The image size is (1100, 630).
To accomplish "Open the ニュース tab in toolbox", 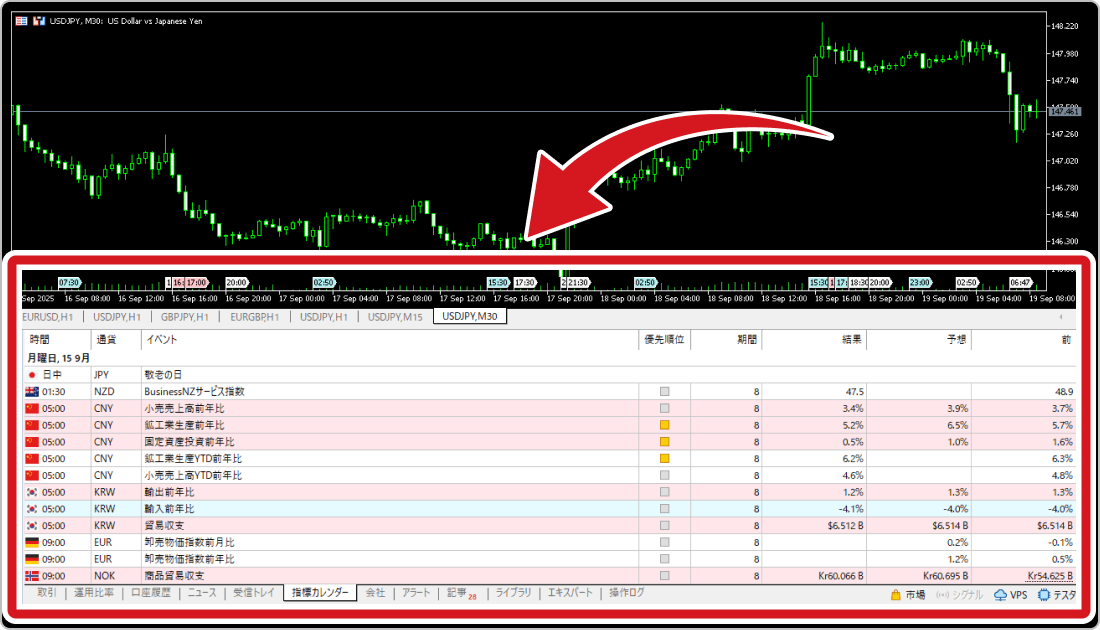I will tap(201, 593).
